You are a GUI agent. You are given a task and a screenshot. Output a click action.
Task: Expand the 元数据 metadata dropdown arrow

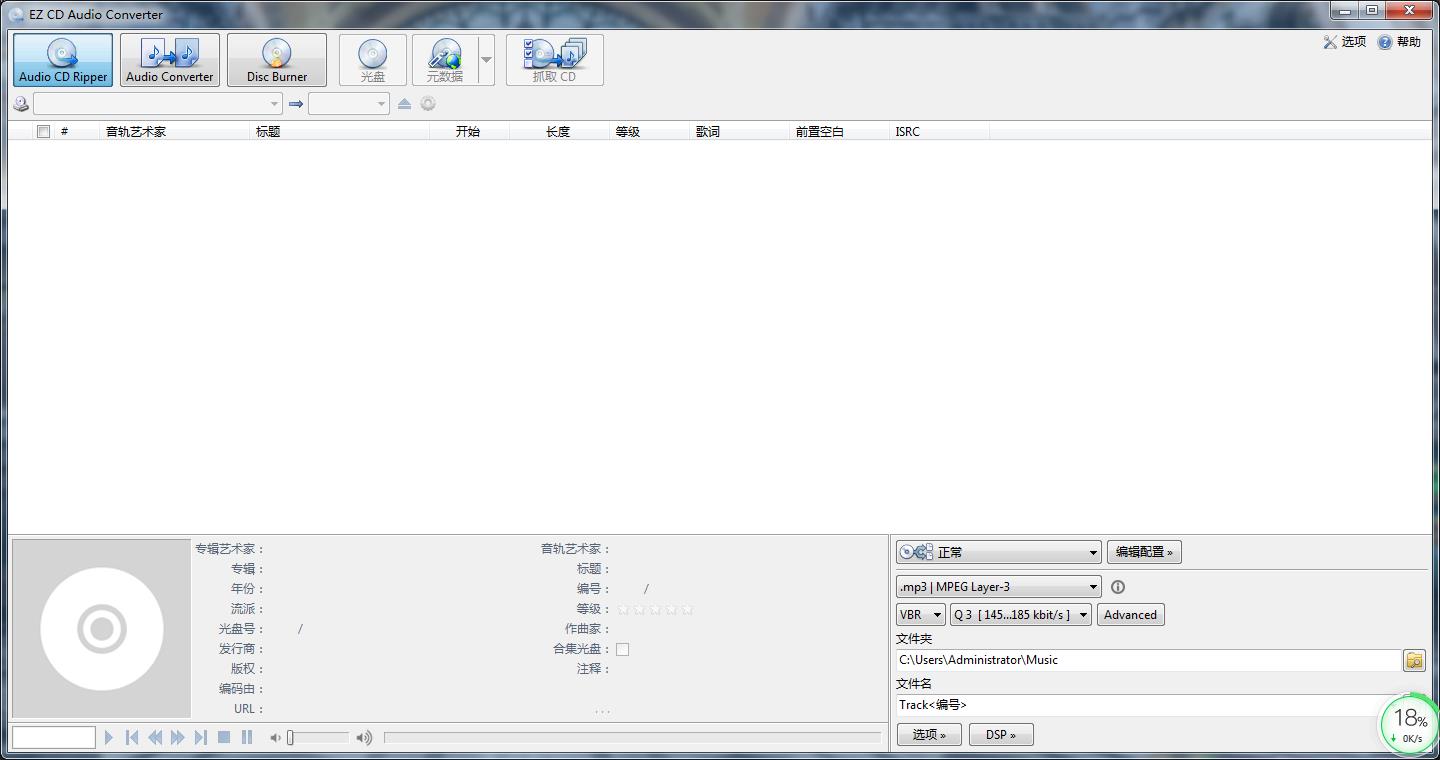[x=486, y=60]
